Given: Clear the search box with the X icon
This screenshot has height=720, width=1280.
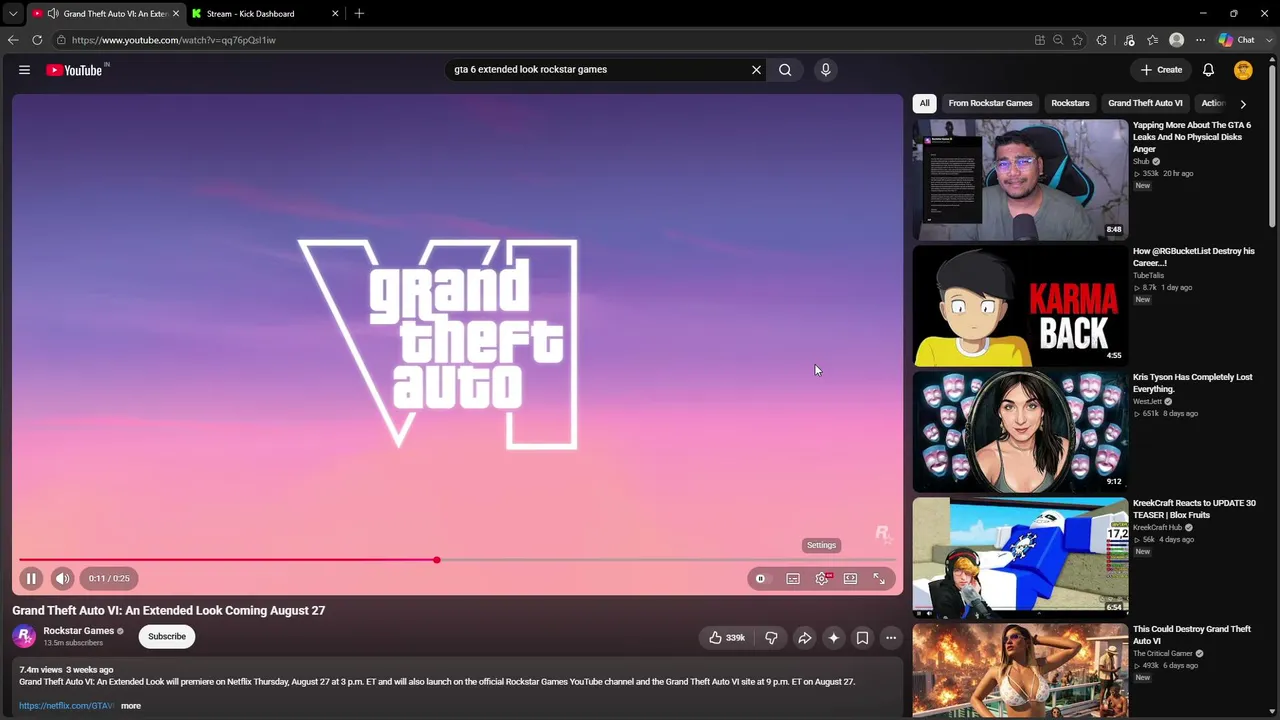Looking at the screenshot, I should [756, 70].
